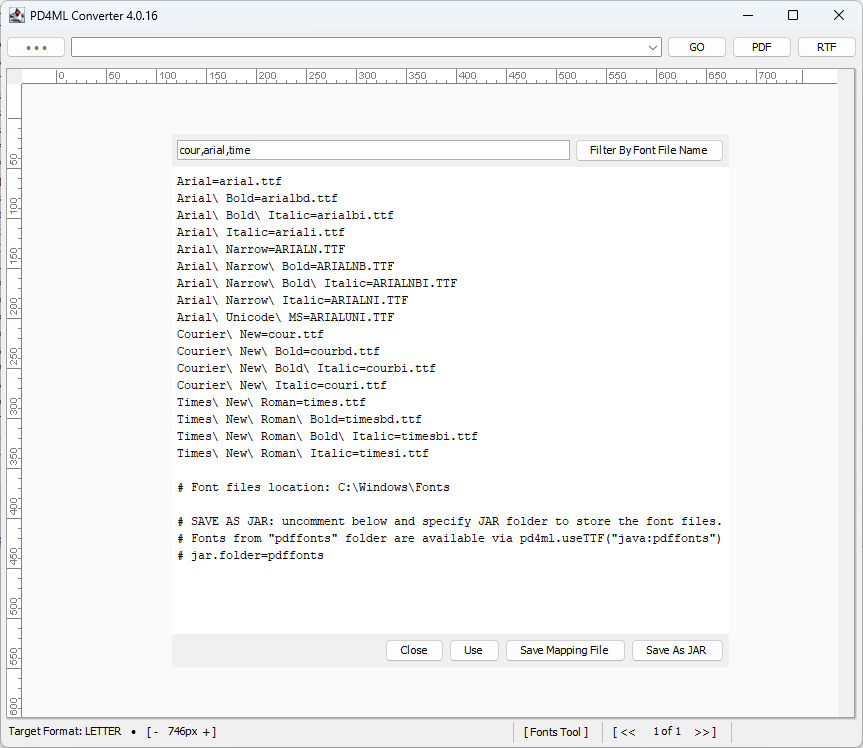
Task: Click line ending with ARIALNBI.TTF
Action: tap(317, 283)
